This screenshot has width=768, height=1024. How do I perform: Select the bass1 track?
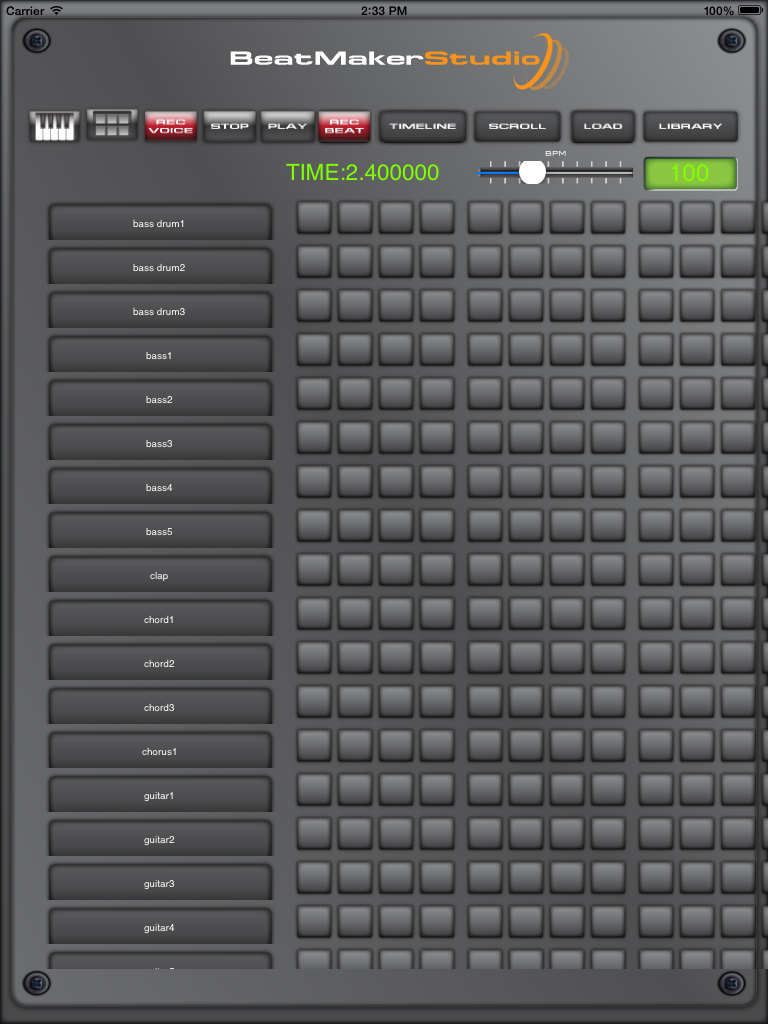coord(159,355)
